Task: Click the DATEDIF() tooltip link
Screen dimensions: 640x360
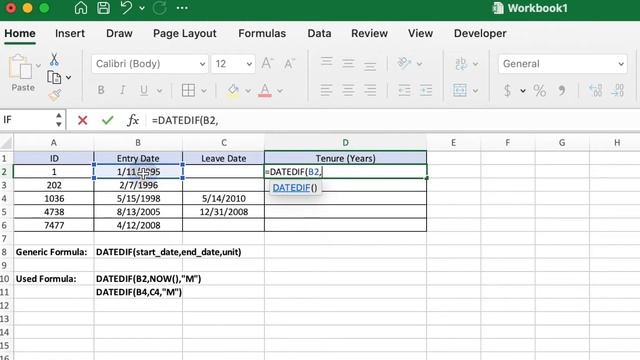Action: tap(291, 188)
